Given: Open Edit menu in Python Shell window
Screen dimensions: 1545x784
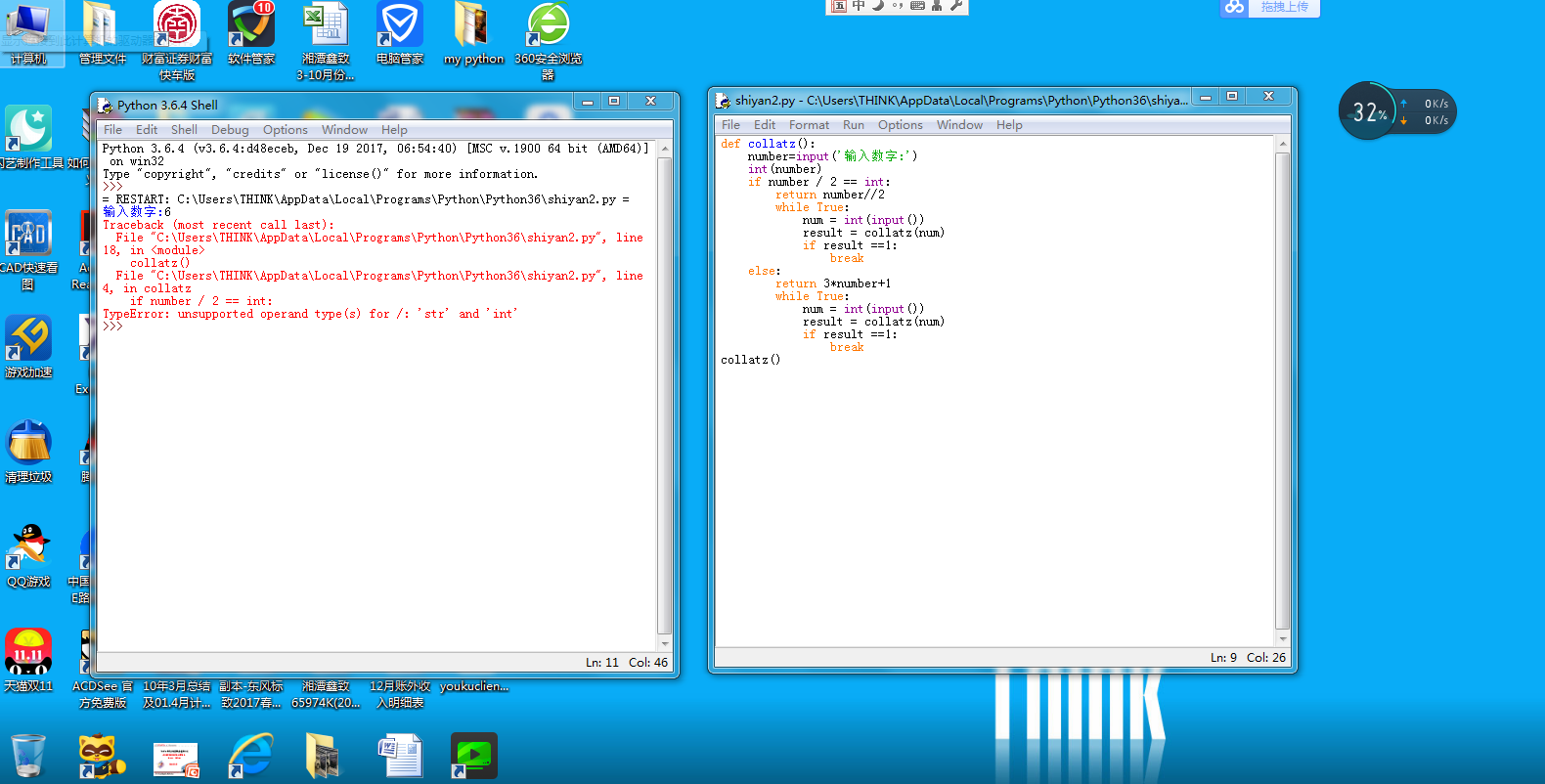Looking at the screenshot, I should point(147,129).
